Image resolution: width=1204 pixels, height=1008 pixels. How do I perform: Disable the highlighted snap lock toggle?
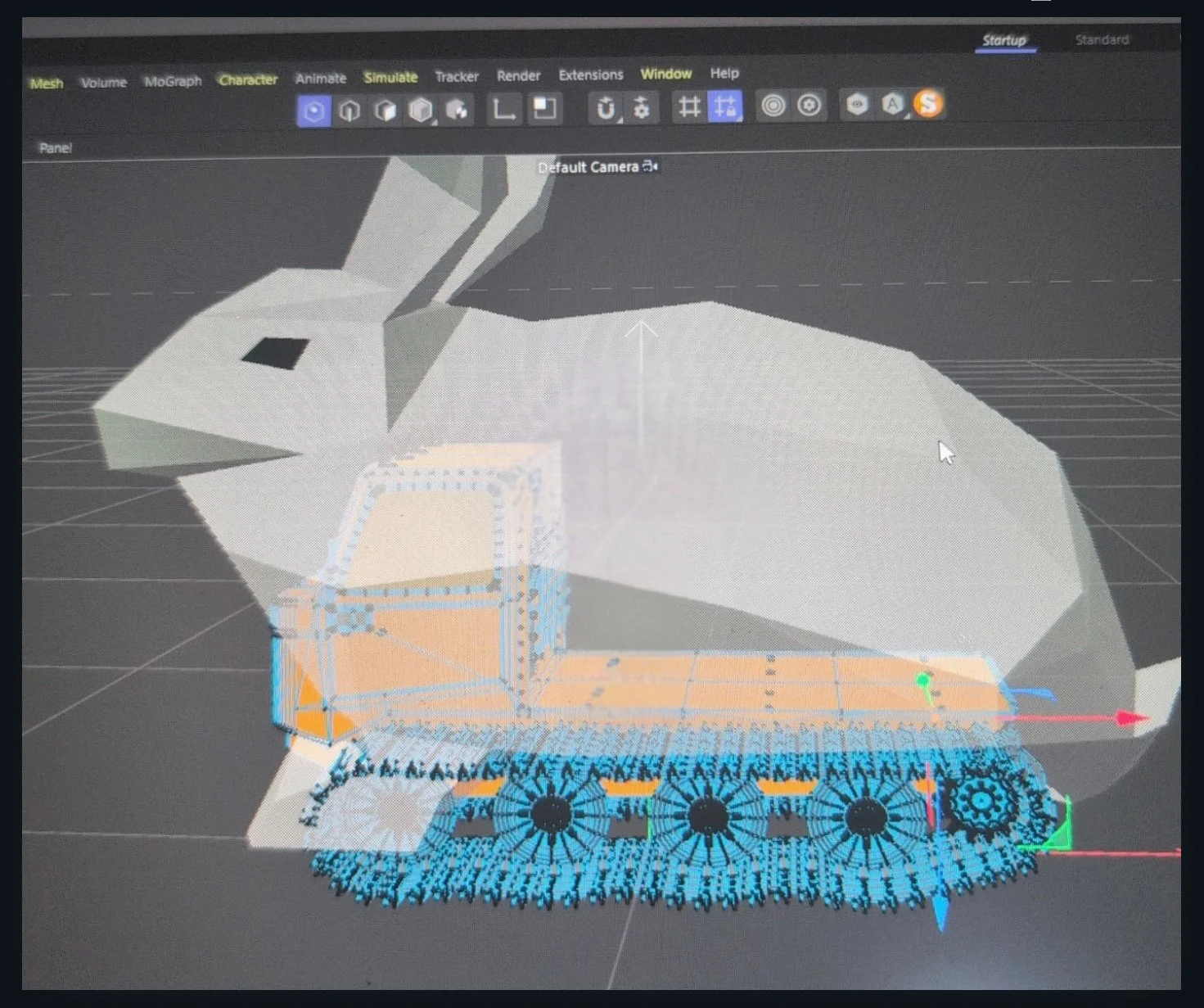(724, 106)
